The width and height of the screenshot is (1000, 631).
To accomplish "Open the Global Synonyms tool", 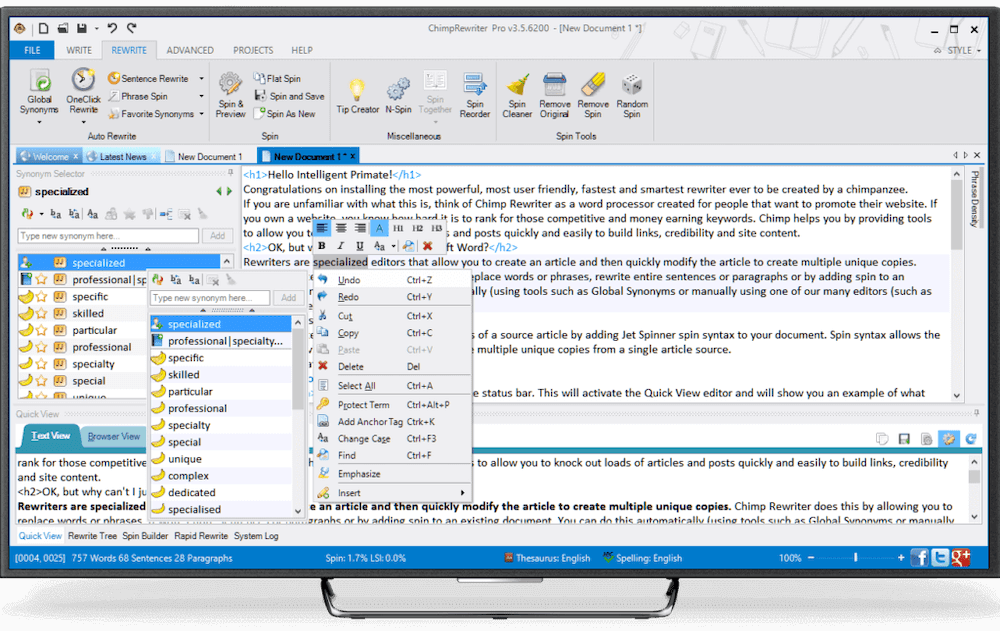I will [x=40, y=92].
